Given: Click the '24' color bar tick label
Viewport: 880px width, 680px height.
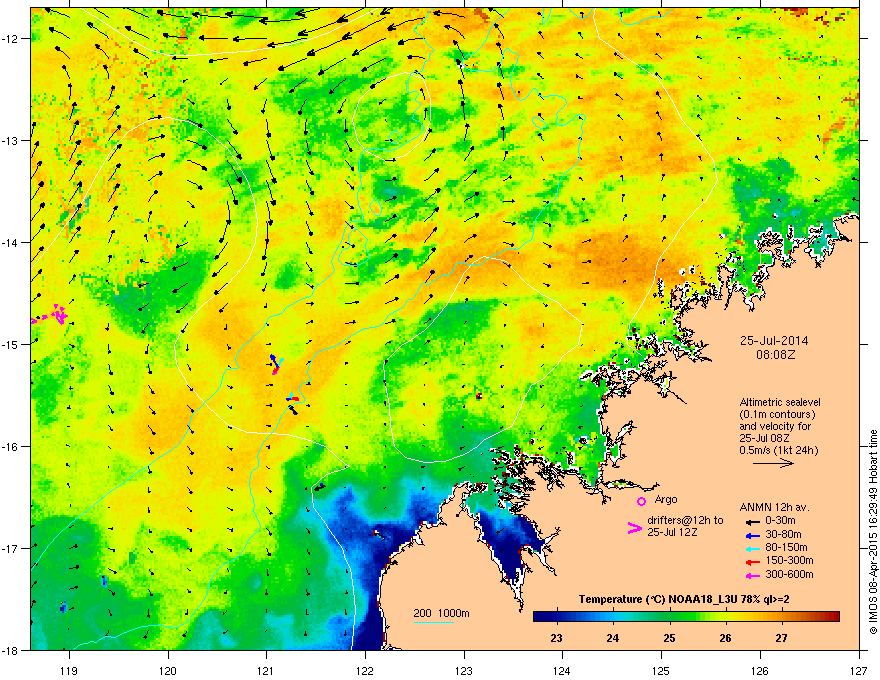Looking at the screenshot, I should (x=613, y=638).
